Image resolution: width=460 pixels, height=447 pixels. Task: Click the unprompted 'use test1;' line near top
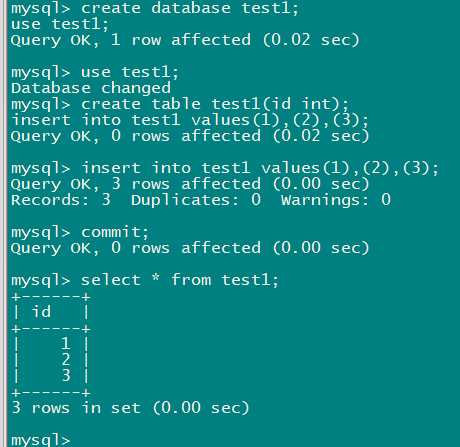[60, 24]
